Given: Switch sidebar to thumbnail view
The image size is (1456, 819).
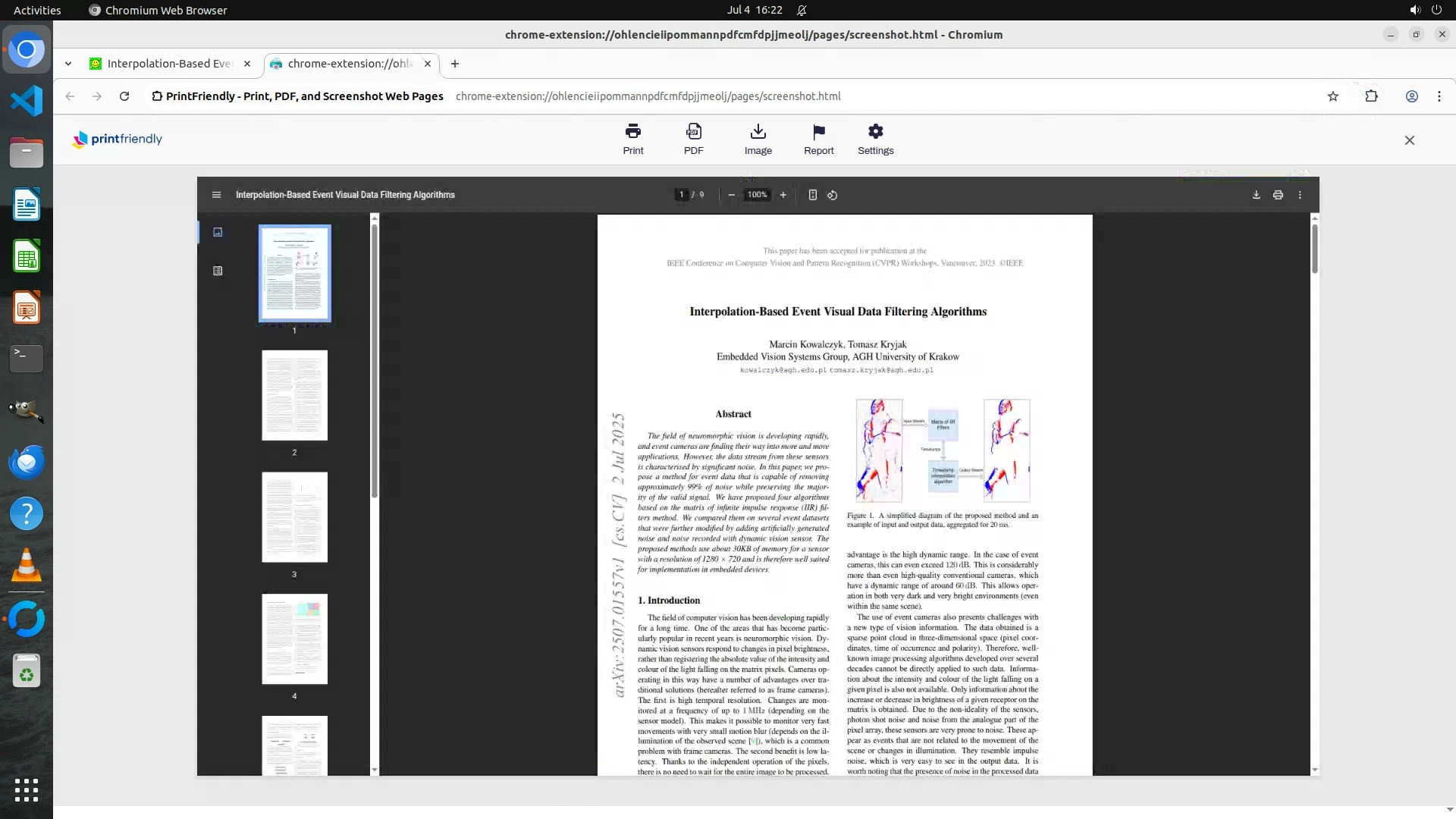Looking at the screenshot, I should [218, 232].
